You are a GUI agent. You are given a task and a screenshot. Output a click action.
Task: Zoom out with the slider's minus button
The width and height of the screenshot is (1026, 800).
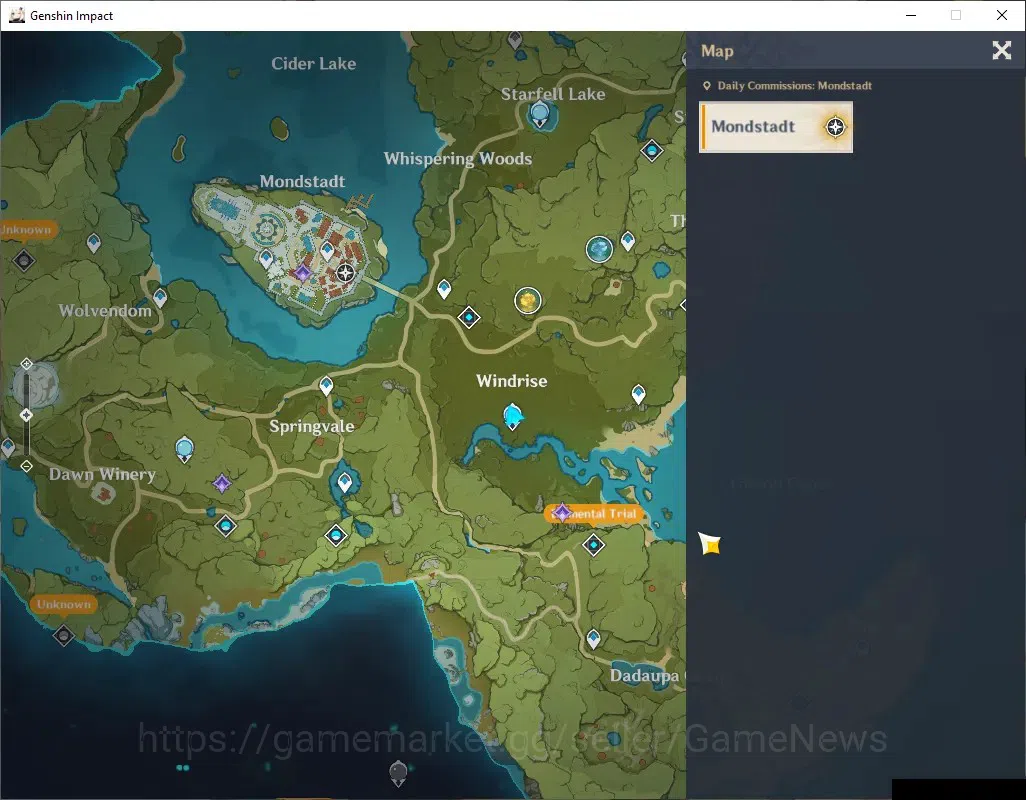click(x=26, y=466)
